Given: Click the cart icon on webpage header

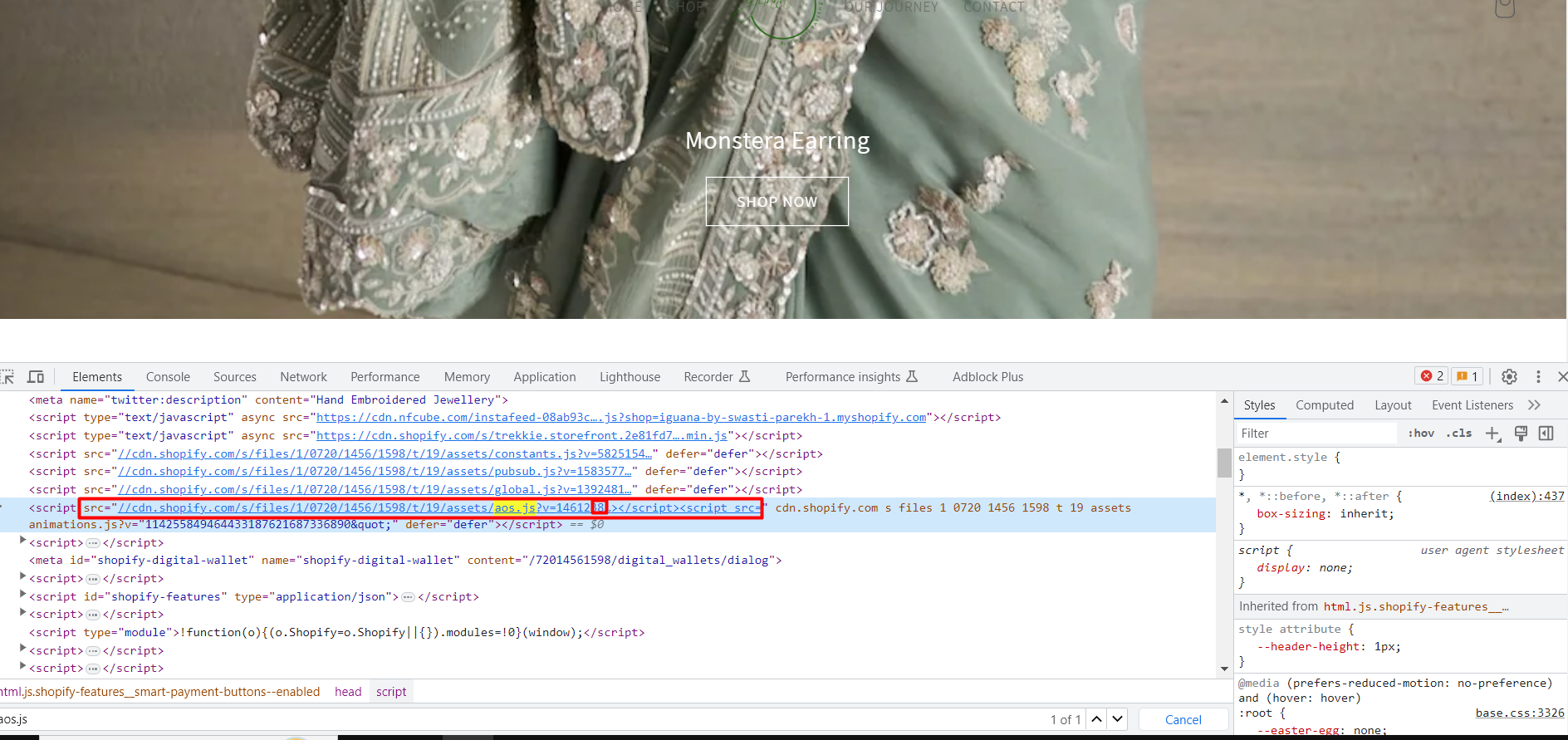Looking at the screenshot, I should pos(1505,7).
